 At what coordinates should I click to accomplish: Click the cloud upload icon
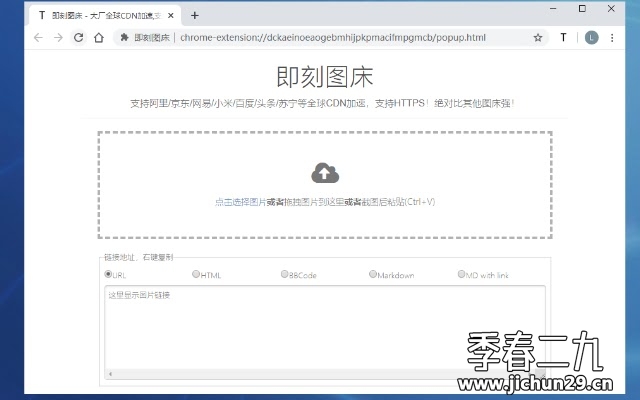(x=325, y=173)
